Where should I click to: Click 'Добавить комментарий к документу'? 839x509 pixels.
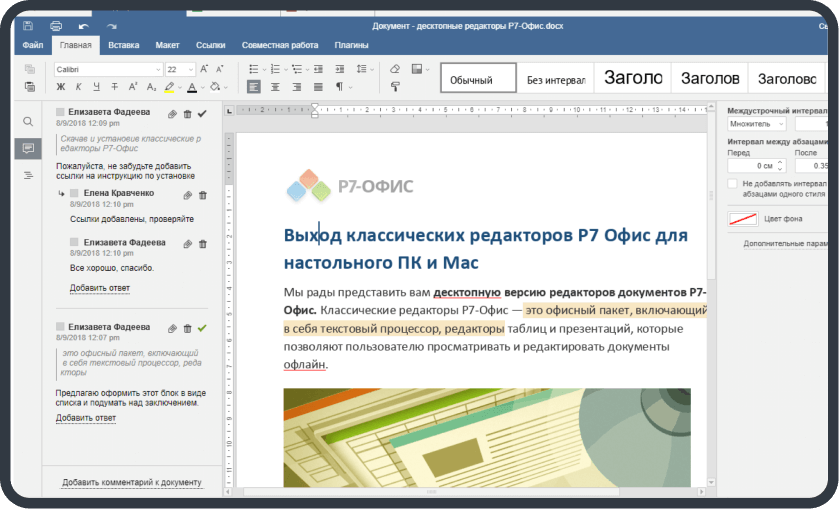(132, 482)
